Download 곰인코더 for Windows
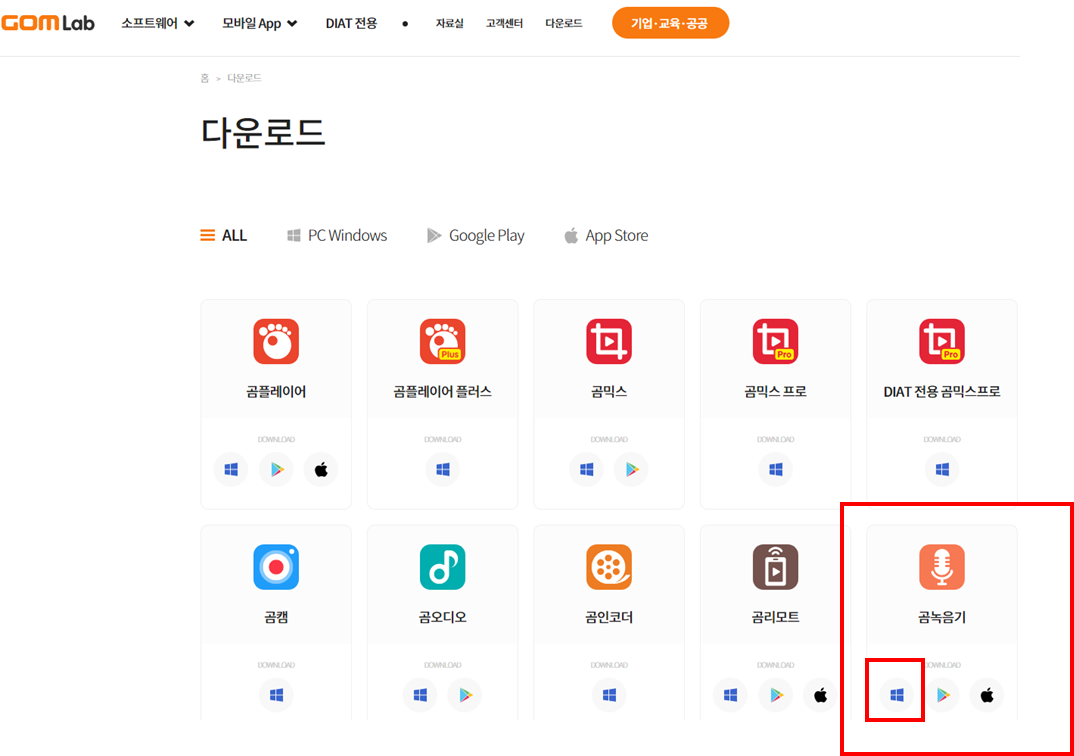The image size is (1074, 756). [x=610, y=695]
